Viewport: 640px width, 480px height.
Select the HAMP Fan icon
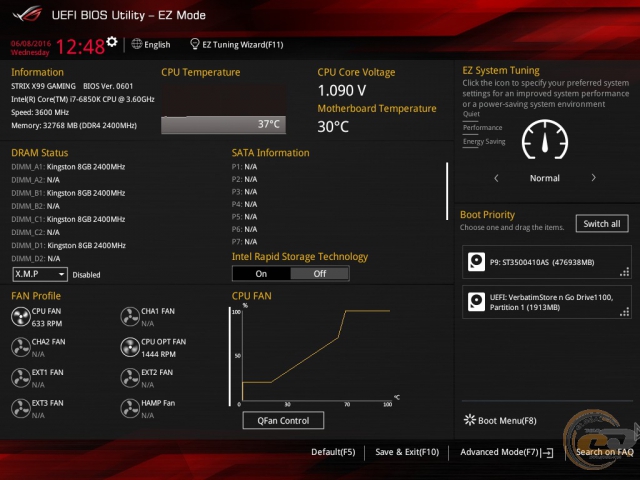point(130,409)
